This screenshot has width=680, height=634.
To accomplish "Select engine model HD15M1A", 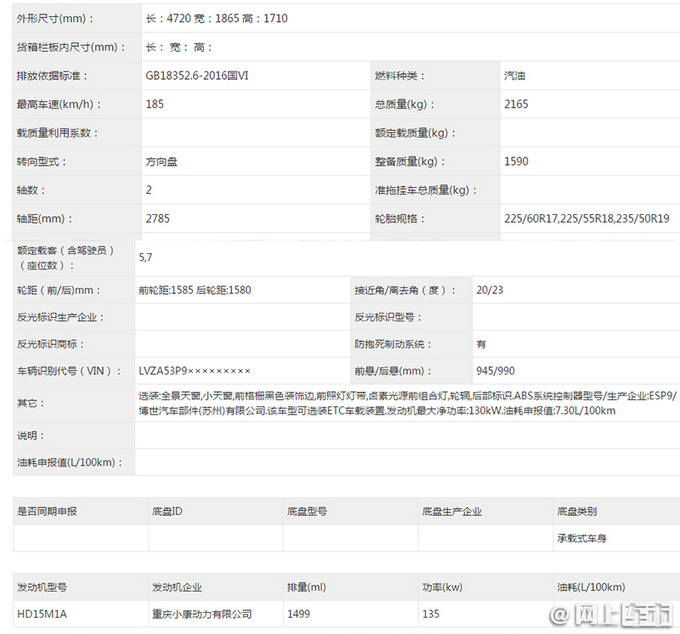I will tap(42, 614).
